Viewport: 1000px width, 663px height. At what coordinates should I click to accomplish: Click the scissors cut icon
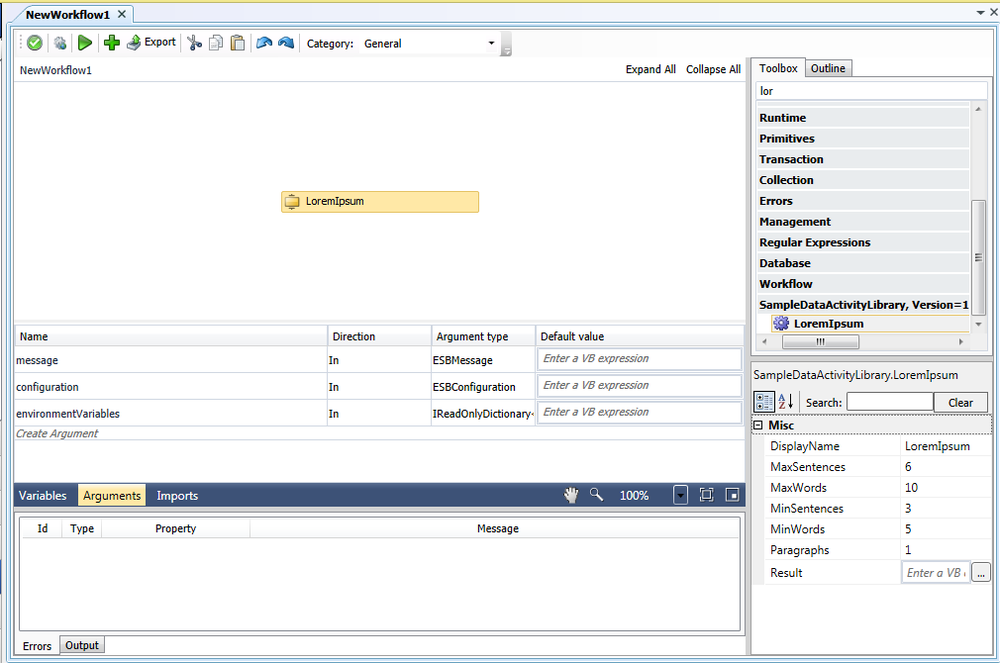tap(195, 43)
